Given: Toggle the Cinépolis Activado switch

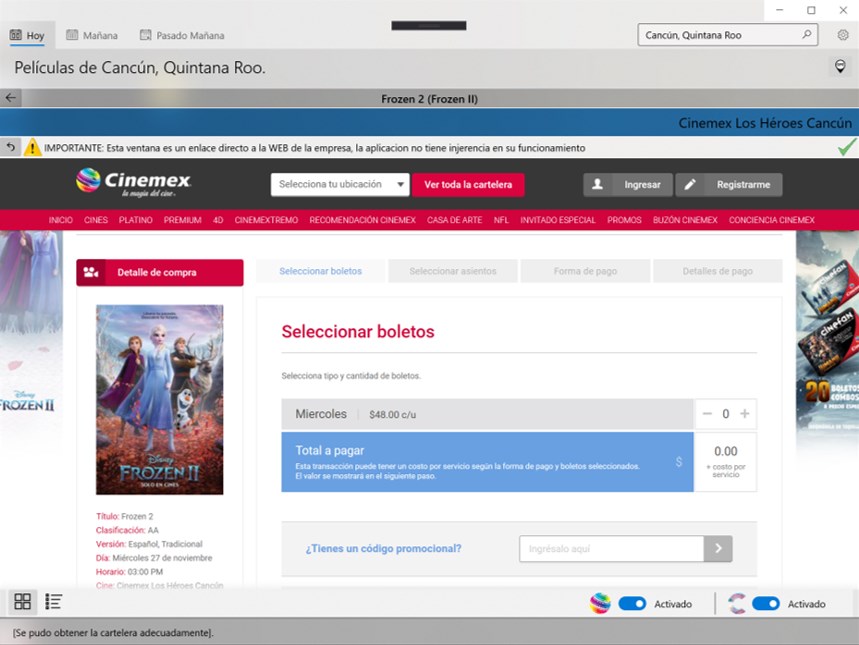Looking at the screenshot, I should [765, 603].
